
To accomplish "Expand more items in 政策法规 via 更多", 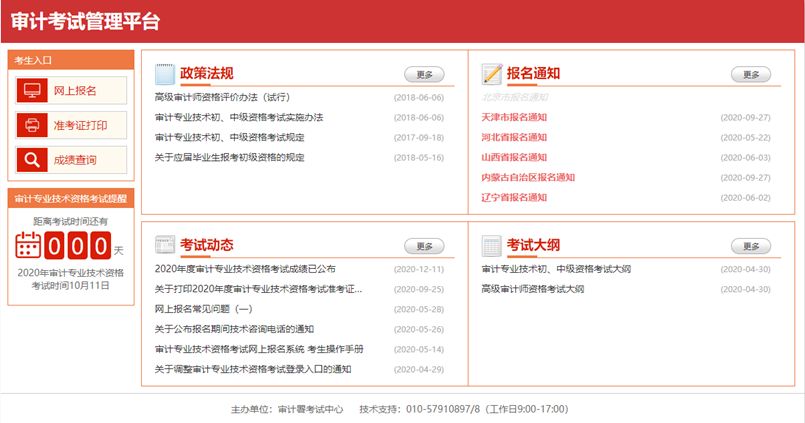I will click(x=424, y=74).
